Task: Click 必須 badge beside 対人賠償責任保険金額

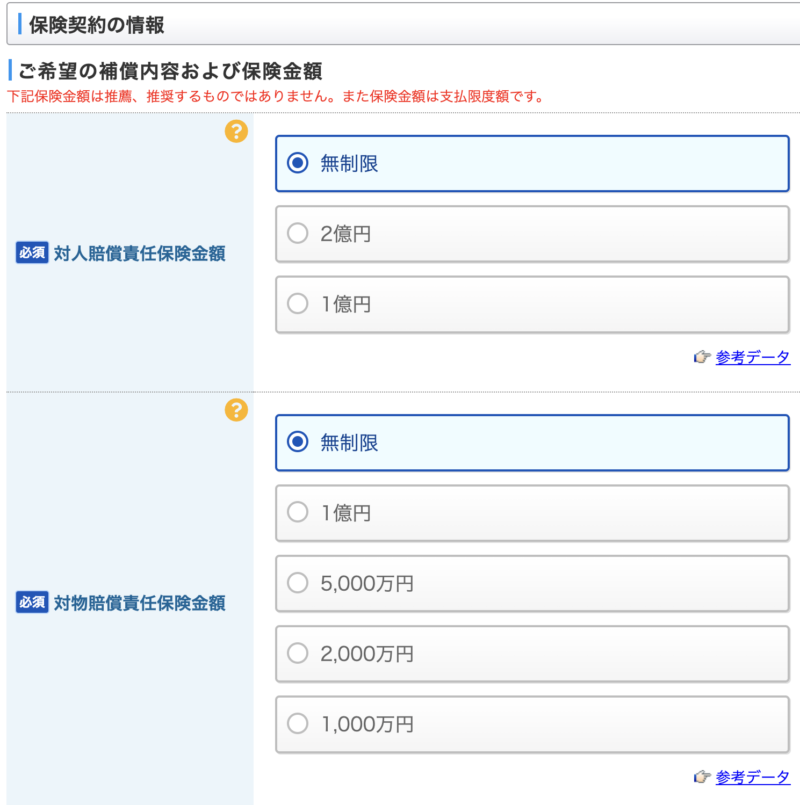Action: click(x=32, y=253)
